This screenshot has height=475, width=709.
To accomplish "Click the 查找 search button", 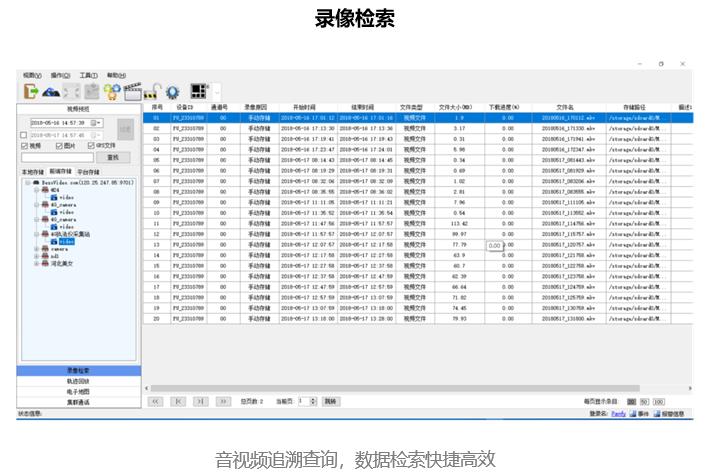I will [x=112, y=157].
